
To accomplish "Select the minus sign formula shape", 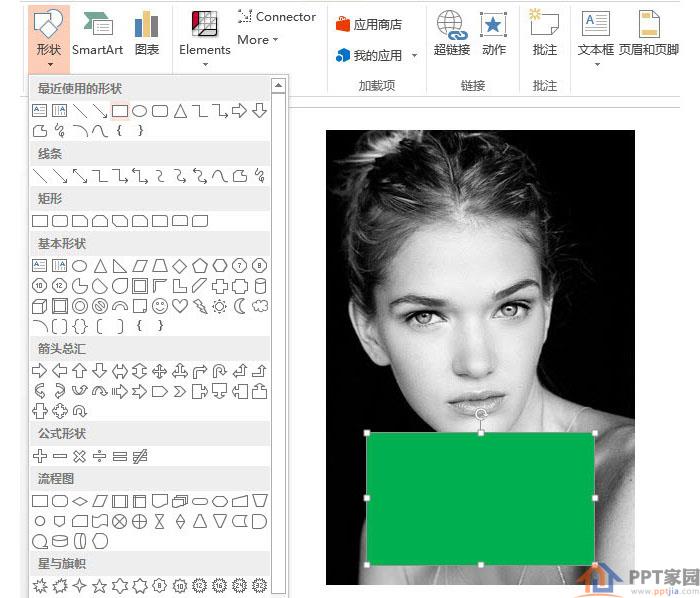I will 60,456.
